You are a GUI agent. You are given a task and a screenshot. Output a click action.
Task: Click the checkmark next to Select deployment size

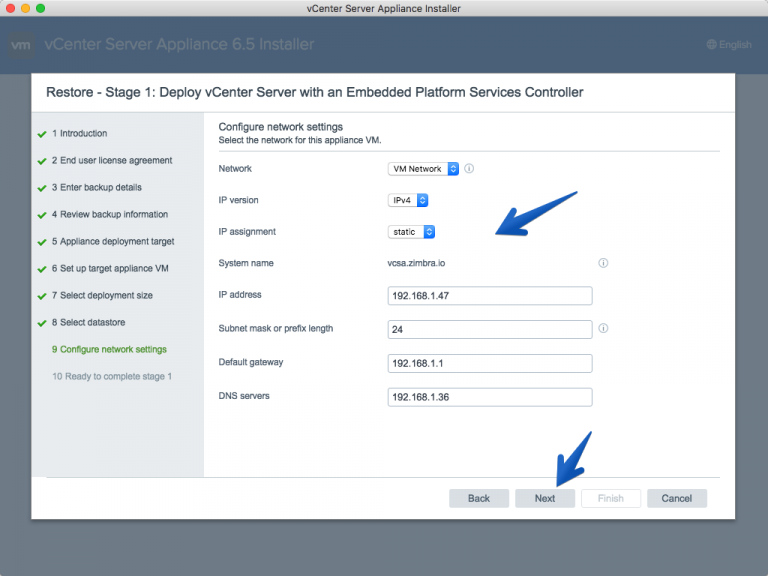(x=42, y=296)
